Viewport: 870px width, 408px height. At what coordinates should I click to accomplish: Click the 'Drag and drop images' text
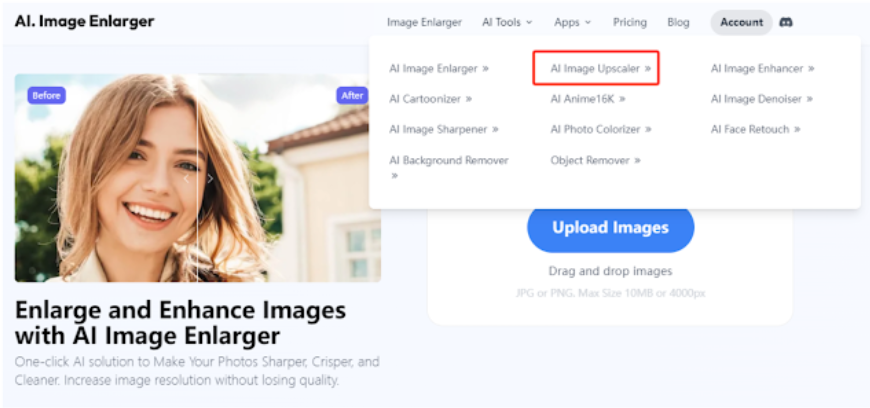[610, 271]
